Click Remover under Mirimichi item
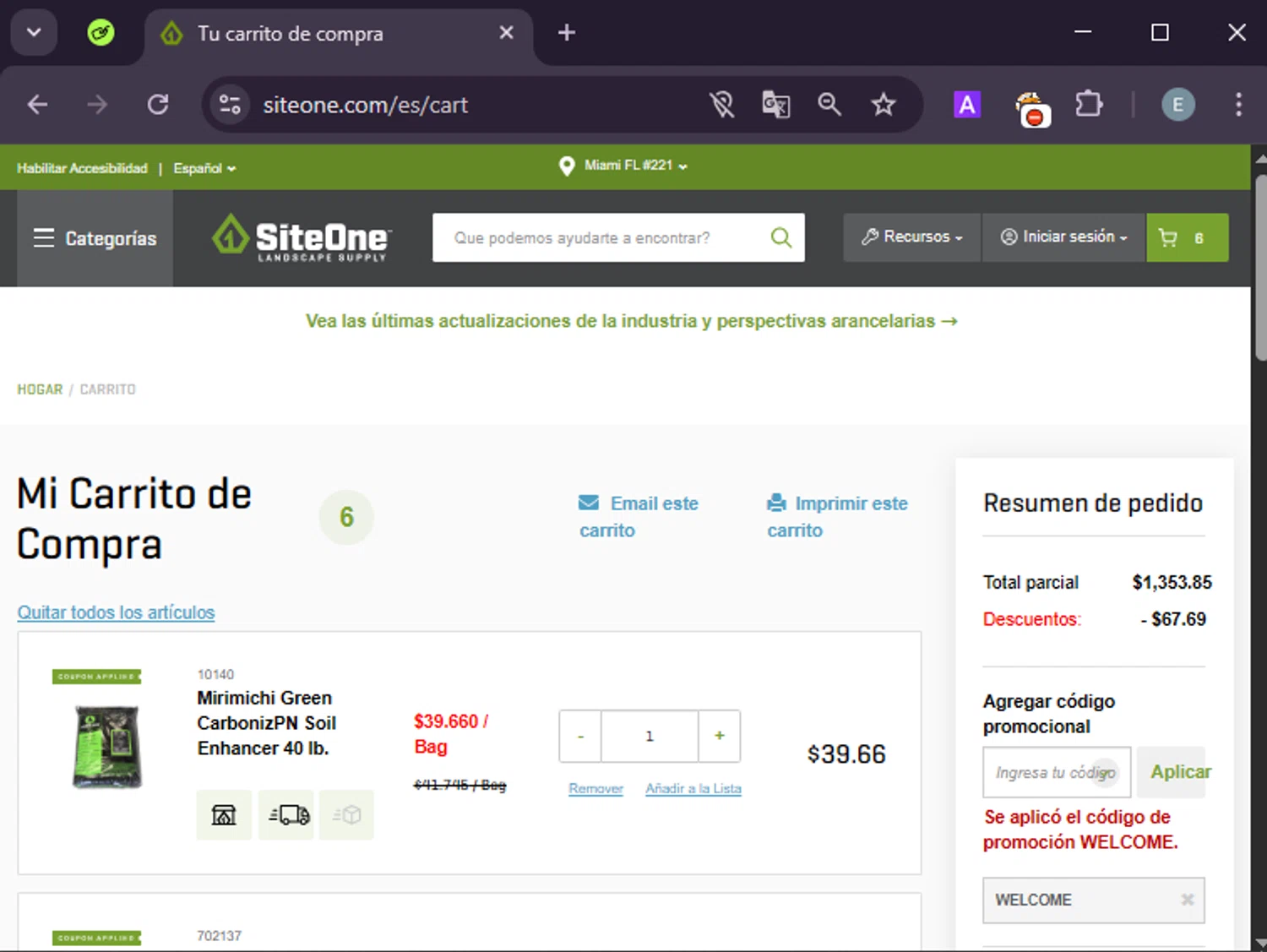The height and width of the screenshot is (952, 1267). click(595, 789)
